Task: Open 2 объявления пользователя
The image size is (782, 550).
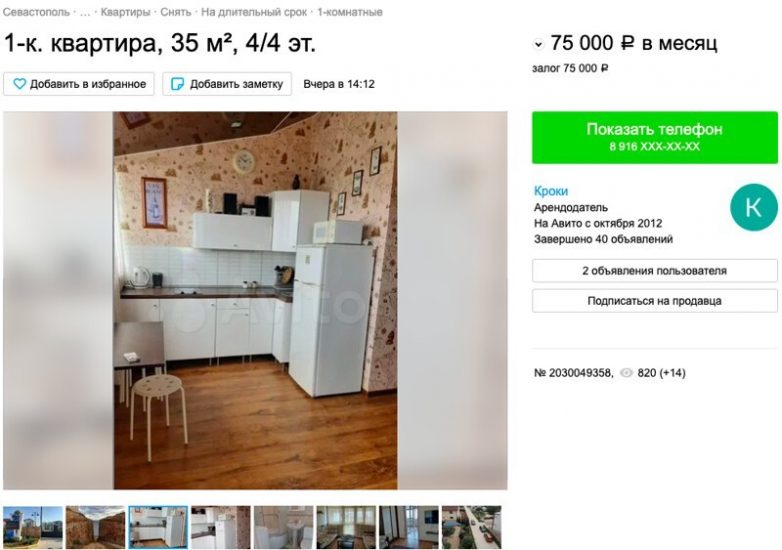Action: pos(654,271)
